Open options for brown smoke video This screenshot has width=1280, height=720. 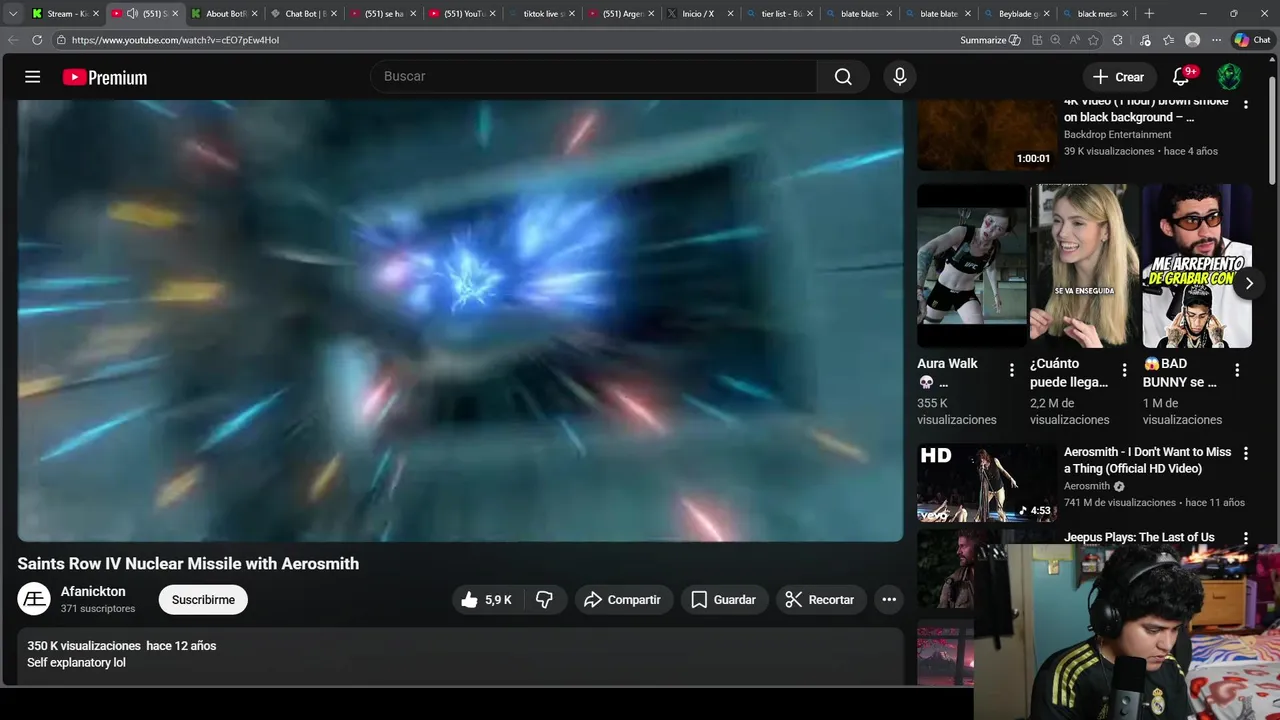click(x=1245, y=104)
